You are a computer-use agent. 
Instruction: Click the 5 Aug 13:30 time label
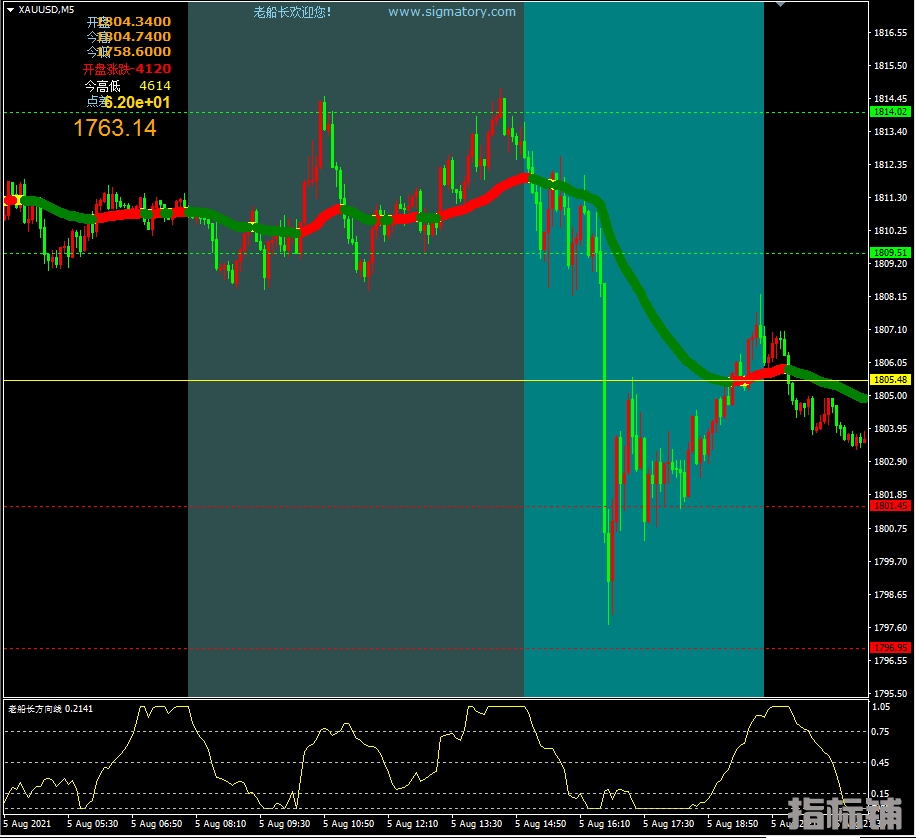click(476, 824)
